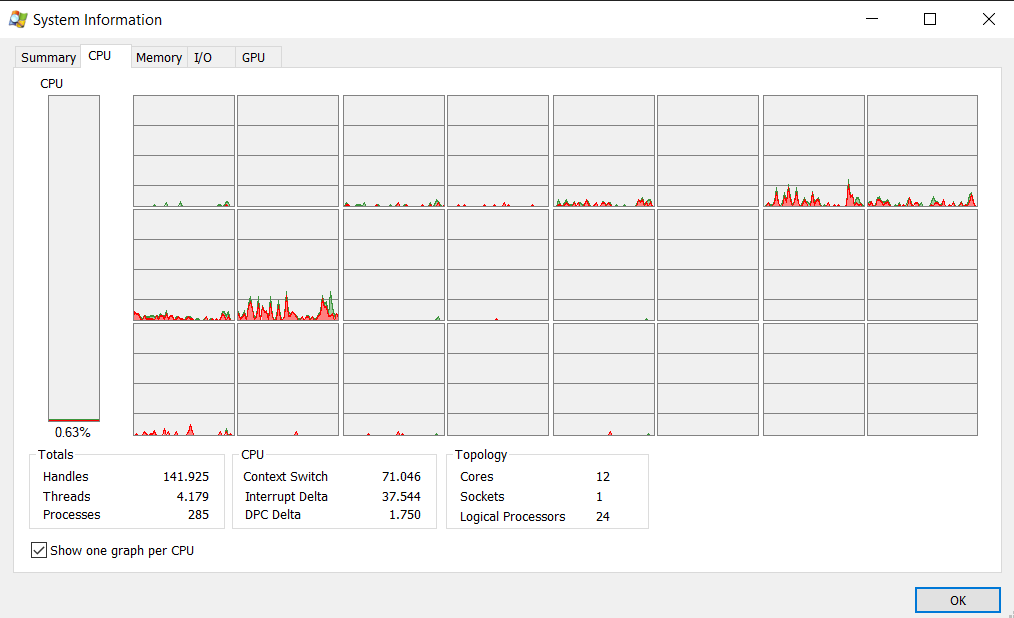Click the Interrupt Delta value 37.544
Image resolution: width=1014 pixels, height=618 pixels.
click(401, 496)
